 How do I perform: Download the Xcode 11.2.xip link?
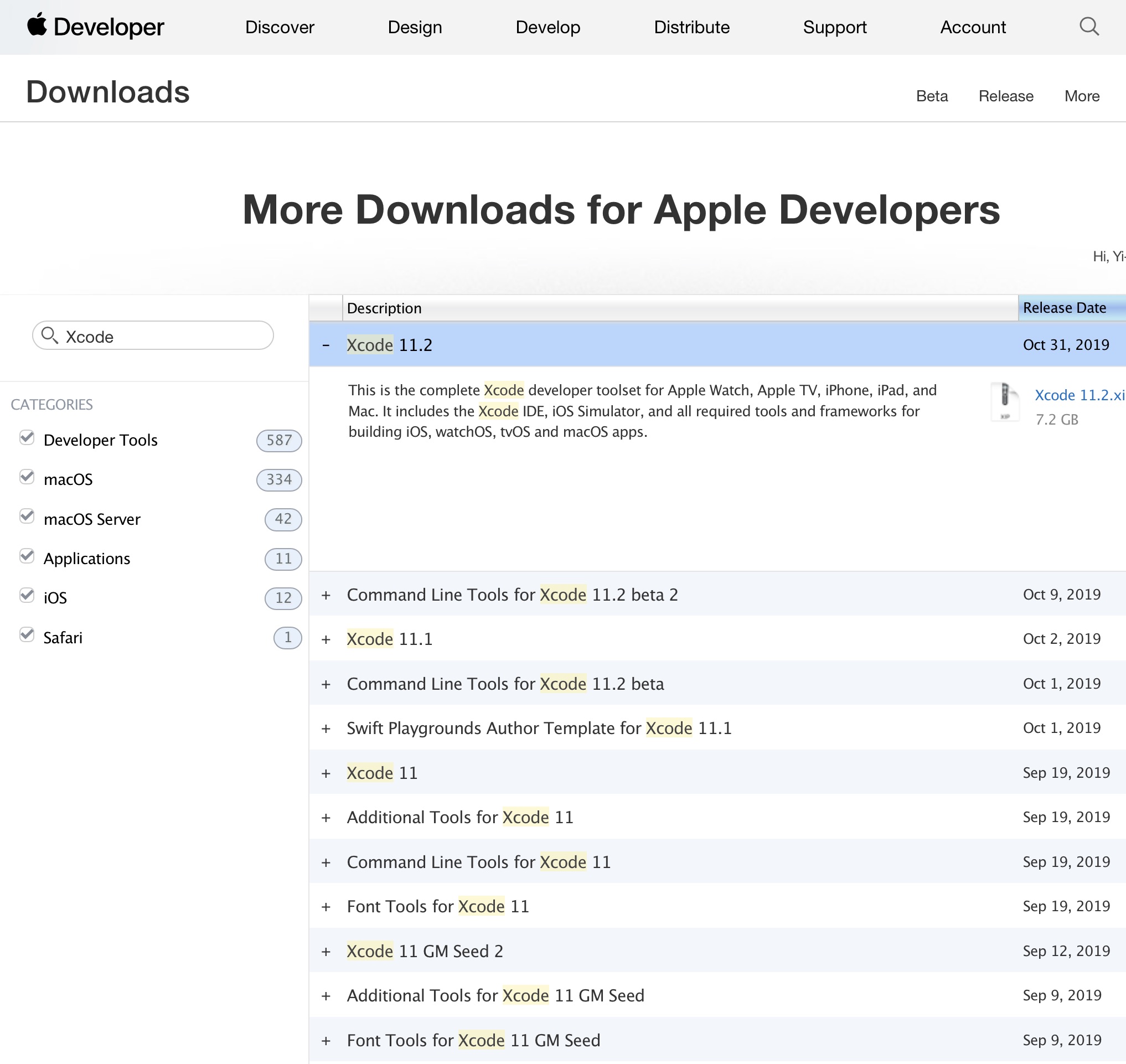[1079, 395]
